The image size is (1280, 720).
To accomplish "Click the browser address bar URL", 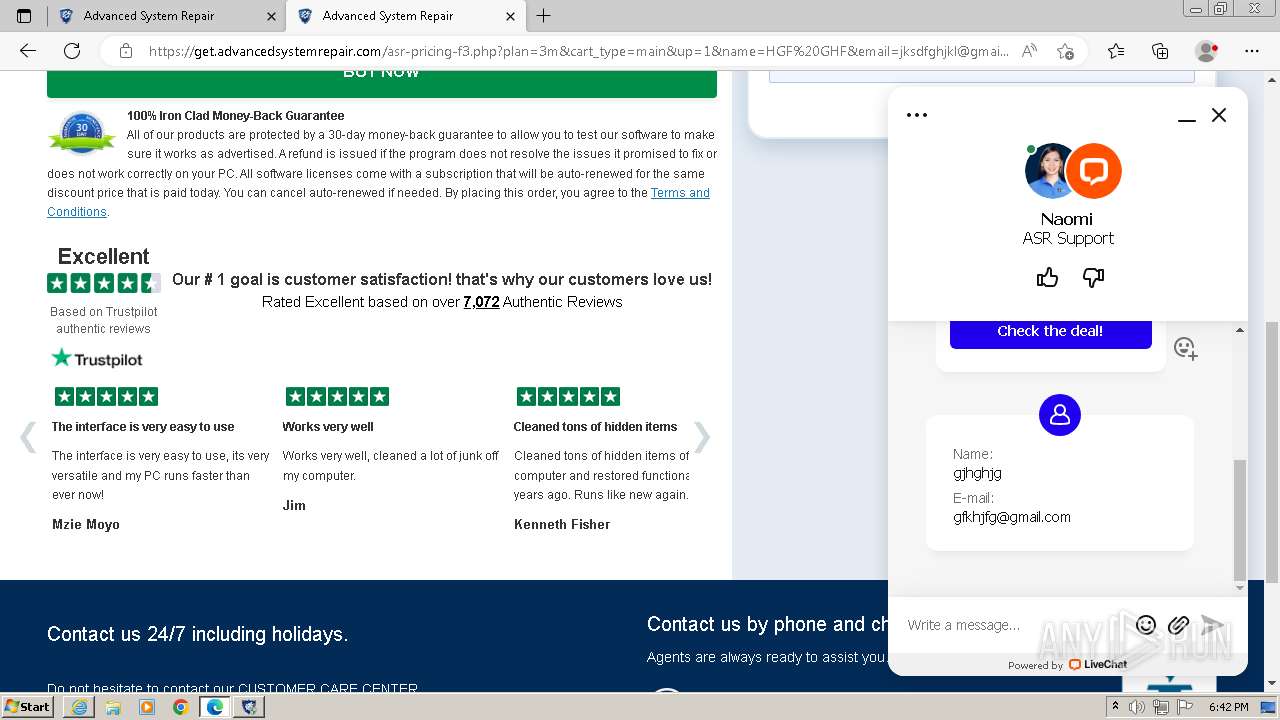I will [x=578, y=51].
